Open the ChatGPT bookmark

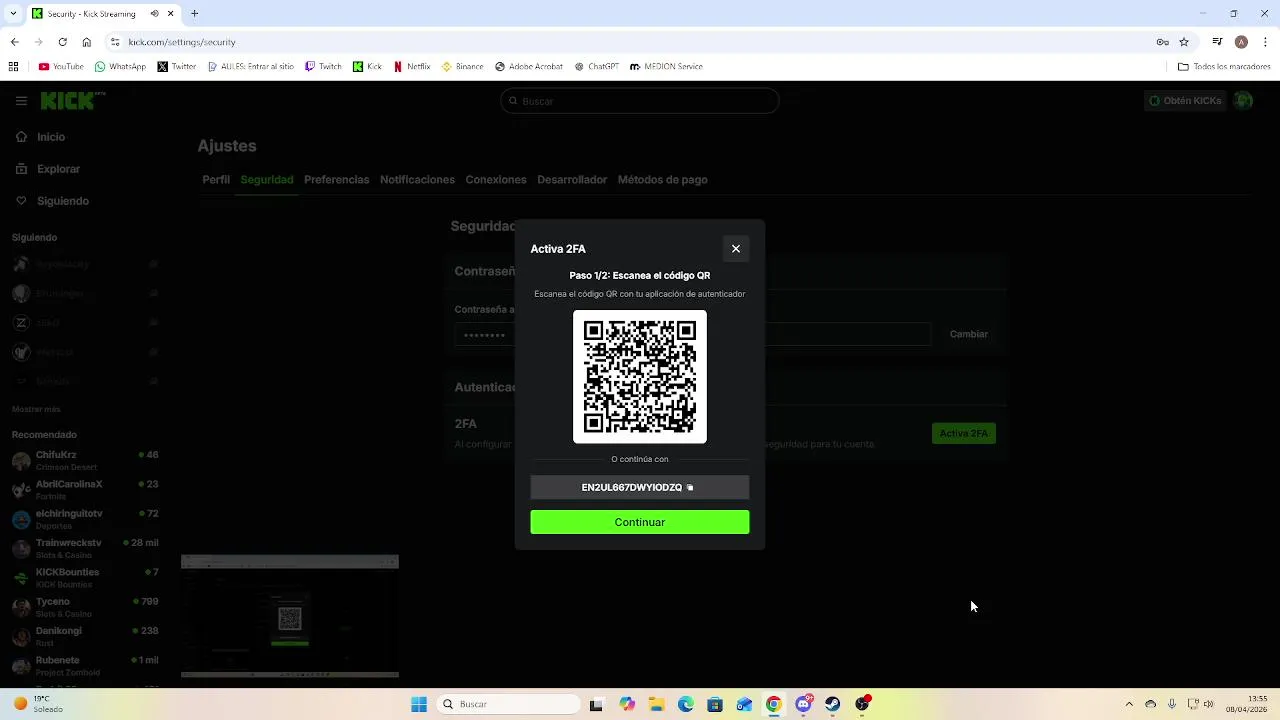coord(597,67)
